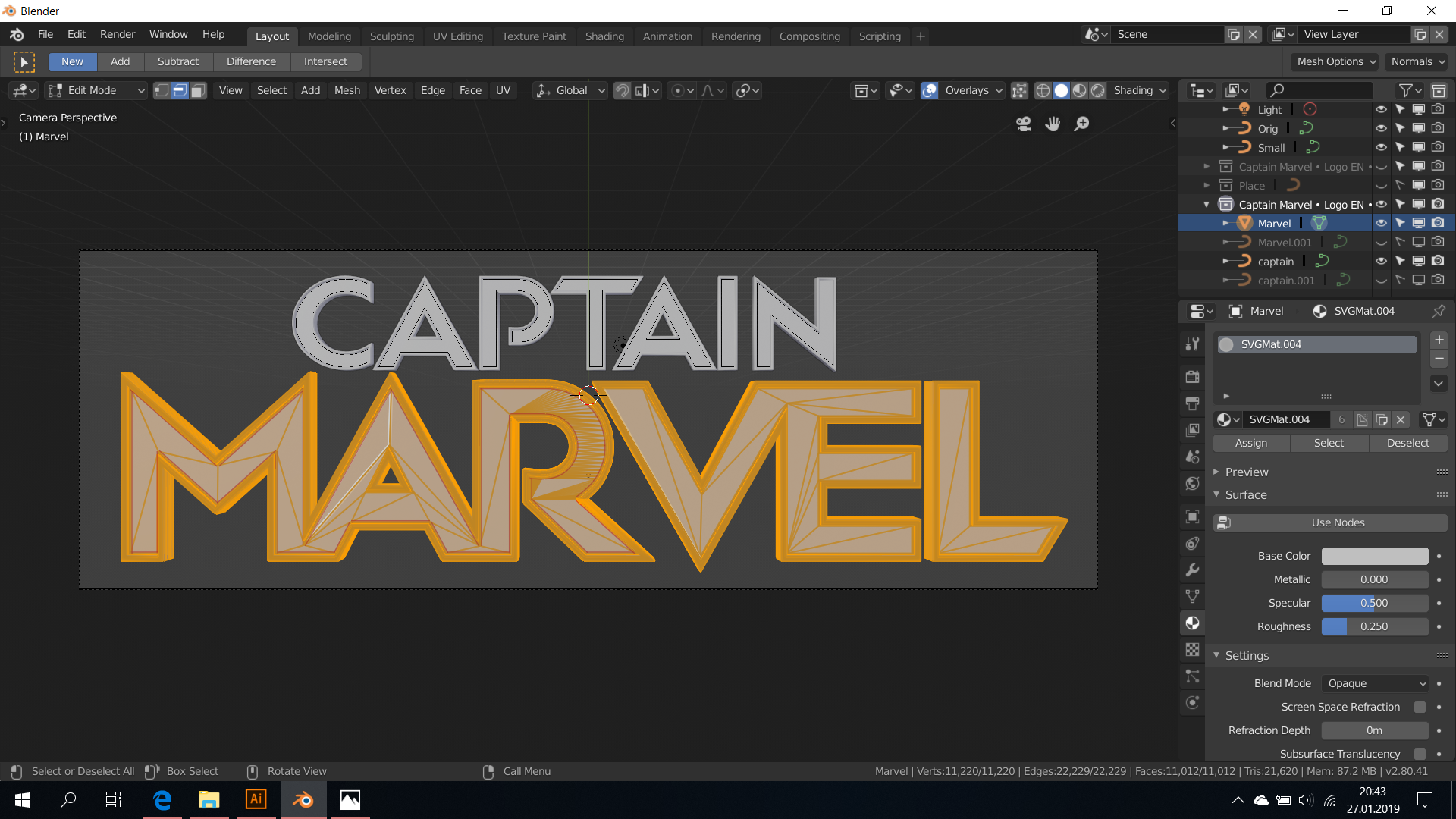The width and height of the screenshot is (1456, 819).
Task: Open the Shading workspace tab
Action: (x=603, y=36)
